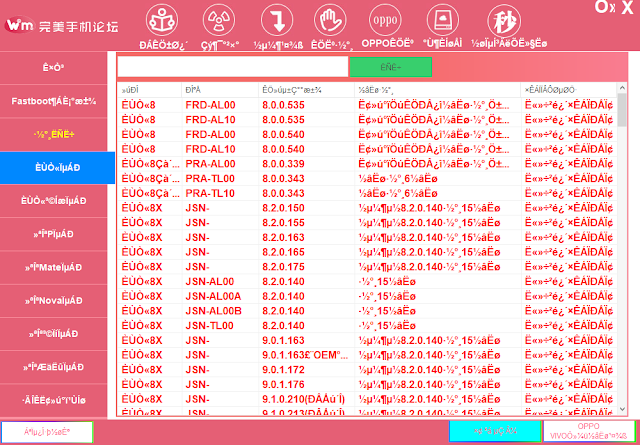Select the JSN-AL00B row
The height and width of the screenshot is (445, 640).
[x=367, y=311]
